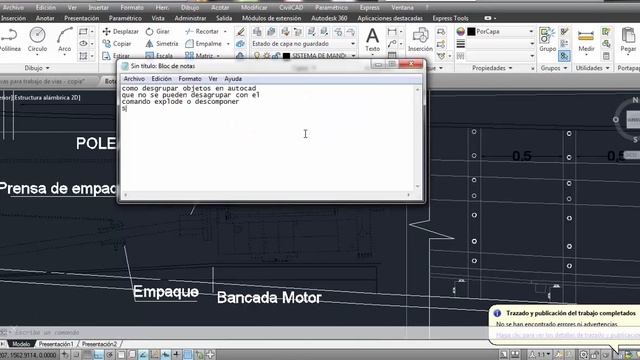Expand the Dibujo panel dropdown

click(37, 68)
